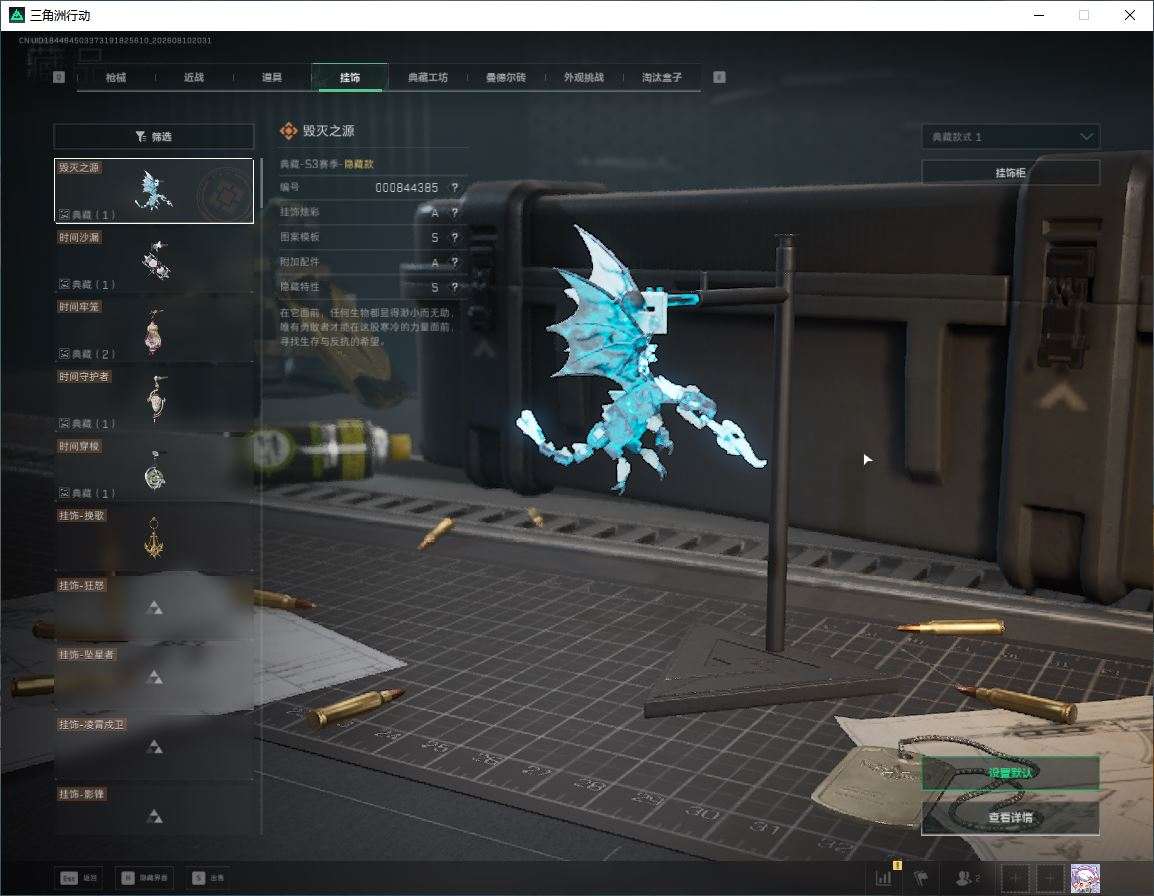Click the question mark beside 挂饰炫彩
The height and width of the screenshot is (896, 1154).
coord(455,213)
